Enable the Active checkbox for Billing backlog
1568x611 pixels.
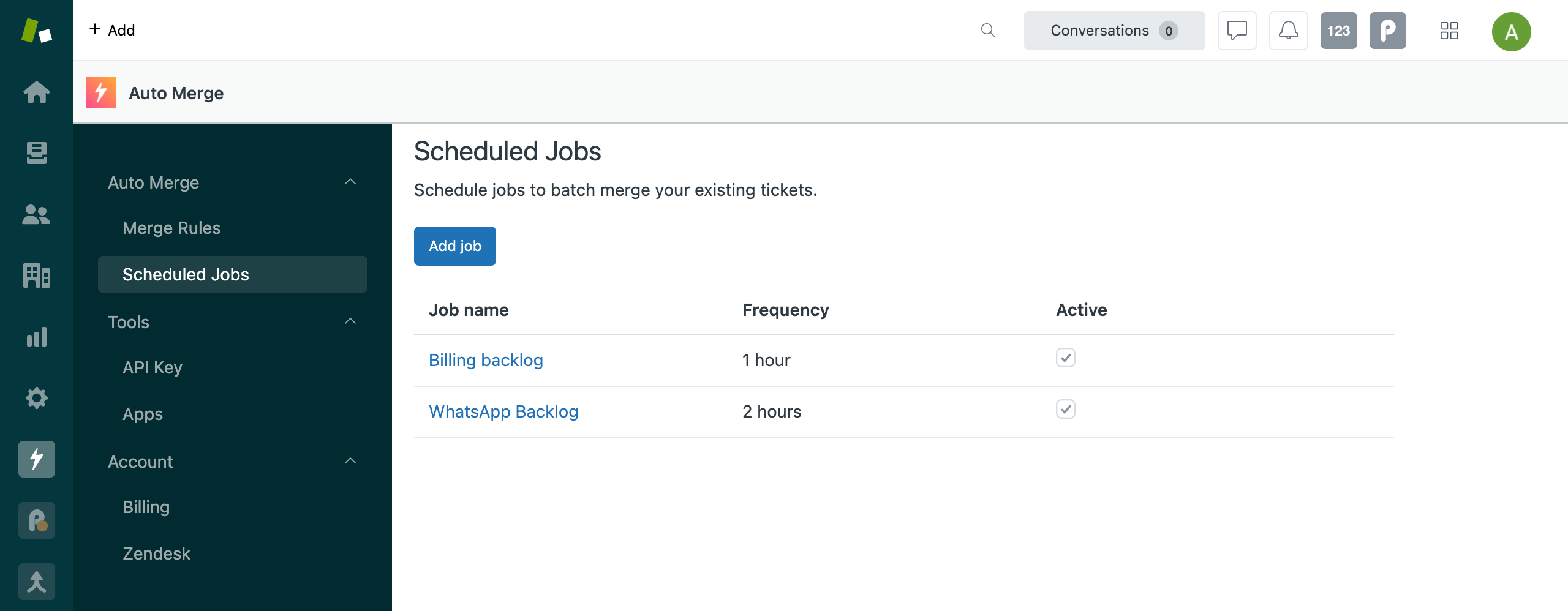tap(1066, 358)
